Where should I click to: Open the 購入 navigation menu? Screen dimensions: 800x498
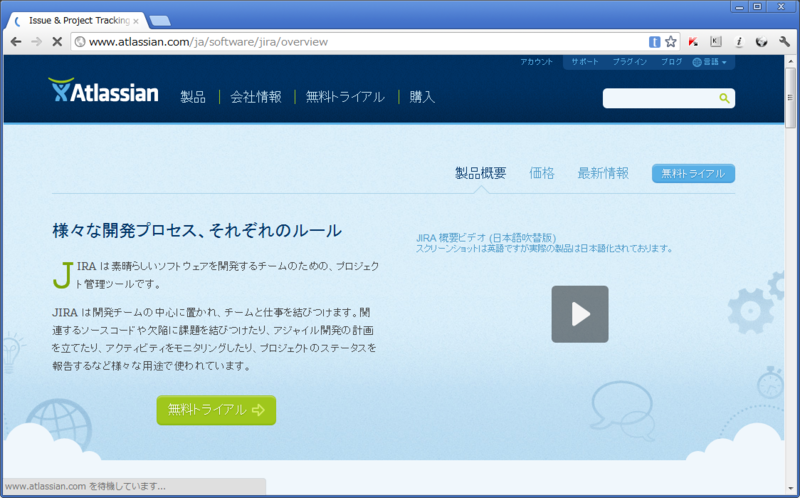click(422, 96)
